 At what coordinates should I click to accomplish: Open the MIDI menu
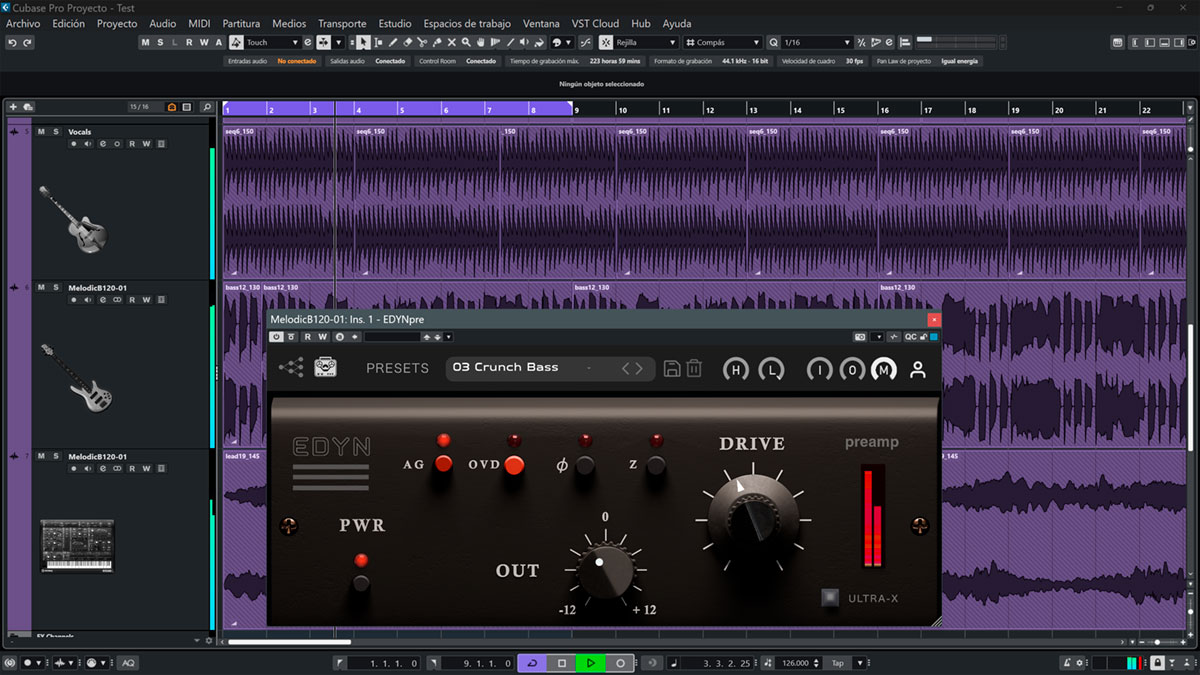point(199,23)
